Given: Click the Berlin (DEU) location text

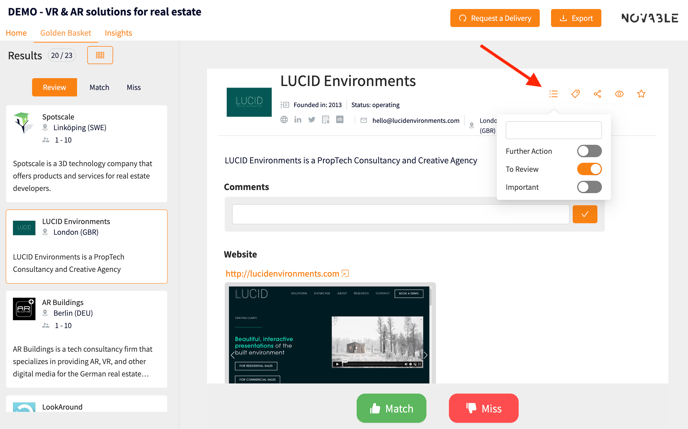Looking at the screenshot, I should (x=73, y=313).
